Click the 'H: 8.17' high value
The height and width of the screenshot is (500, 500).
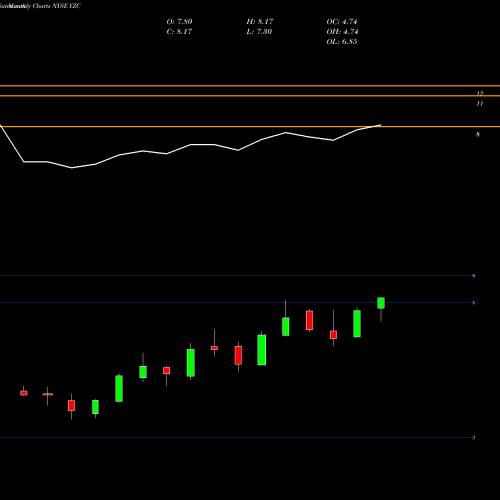coord(260,22)
